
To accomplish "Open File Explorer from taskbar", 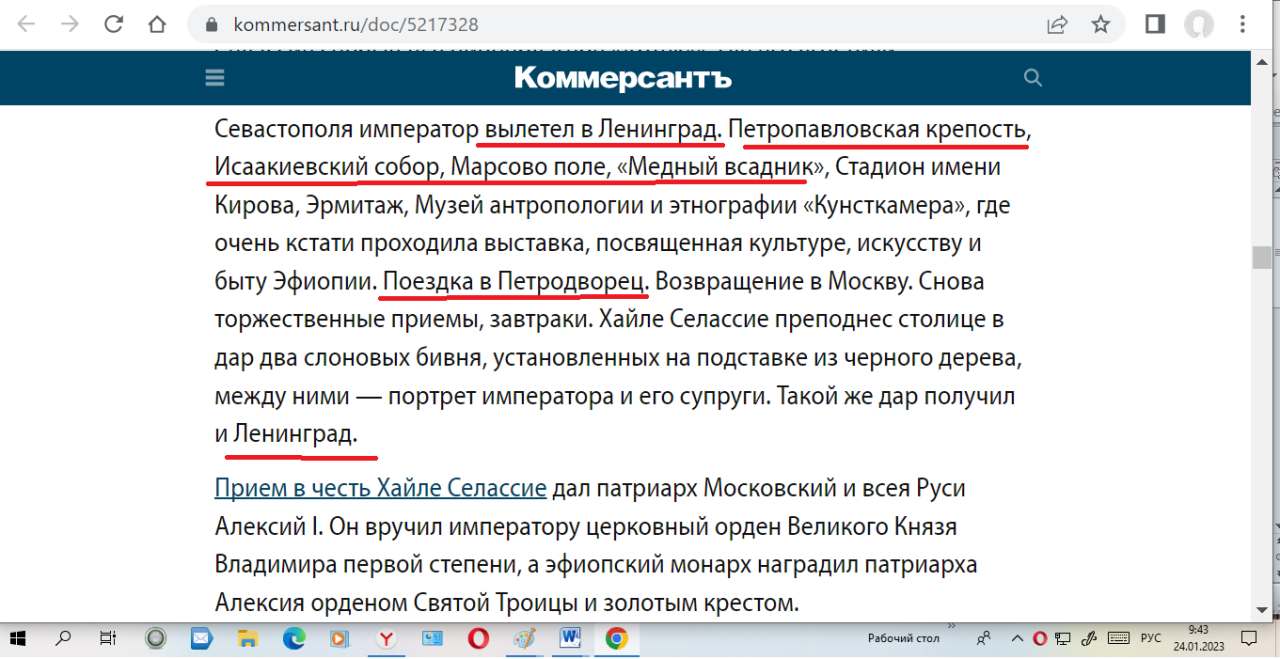I will pos(247,638).
